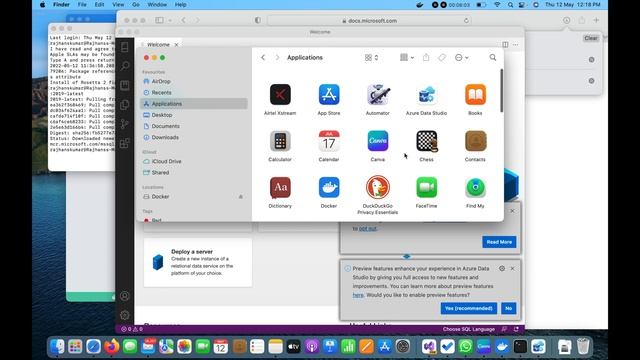
Task: Open Extensions view in Azure Data Studio sidebar
Action: 125,143
